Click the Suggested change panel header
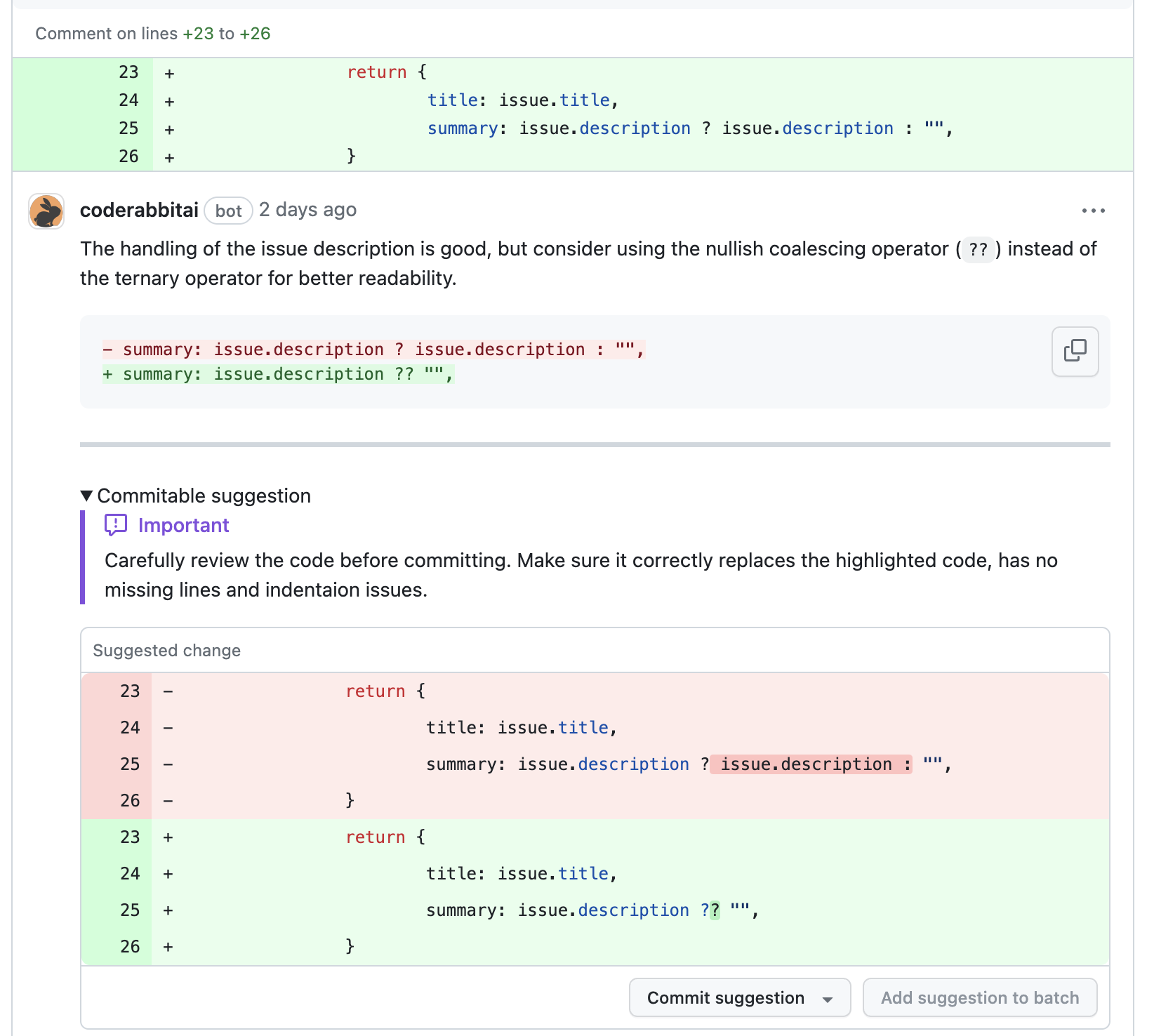 coord(166,650)
